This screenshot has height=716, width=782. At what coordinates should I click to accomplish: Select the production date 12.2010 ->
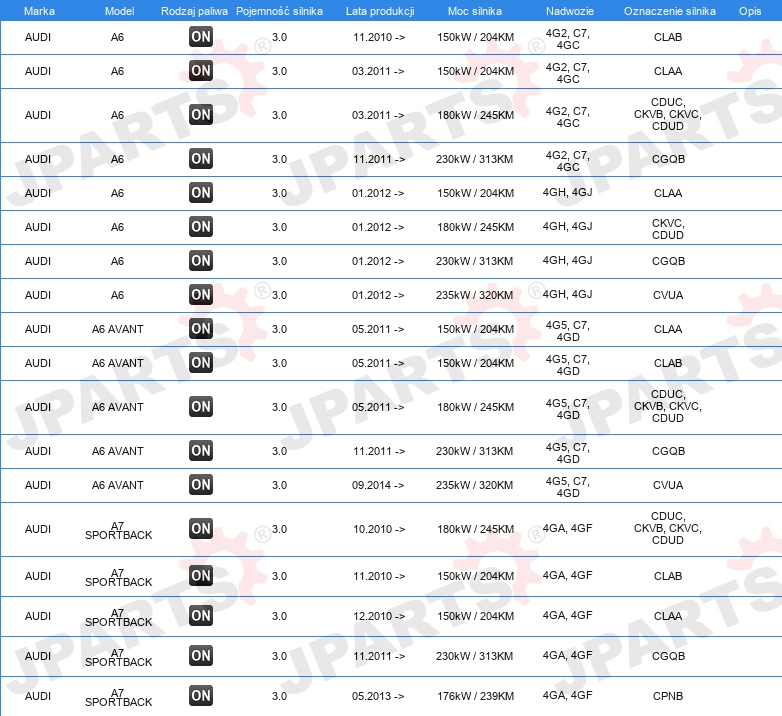(x=379, y=616)
